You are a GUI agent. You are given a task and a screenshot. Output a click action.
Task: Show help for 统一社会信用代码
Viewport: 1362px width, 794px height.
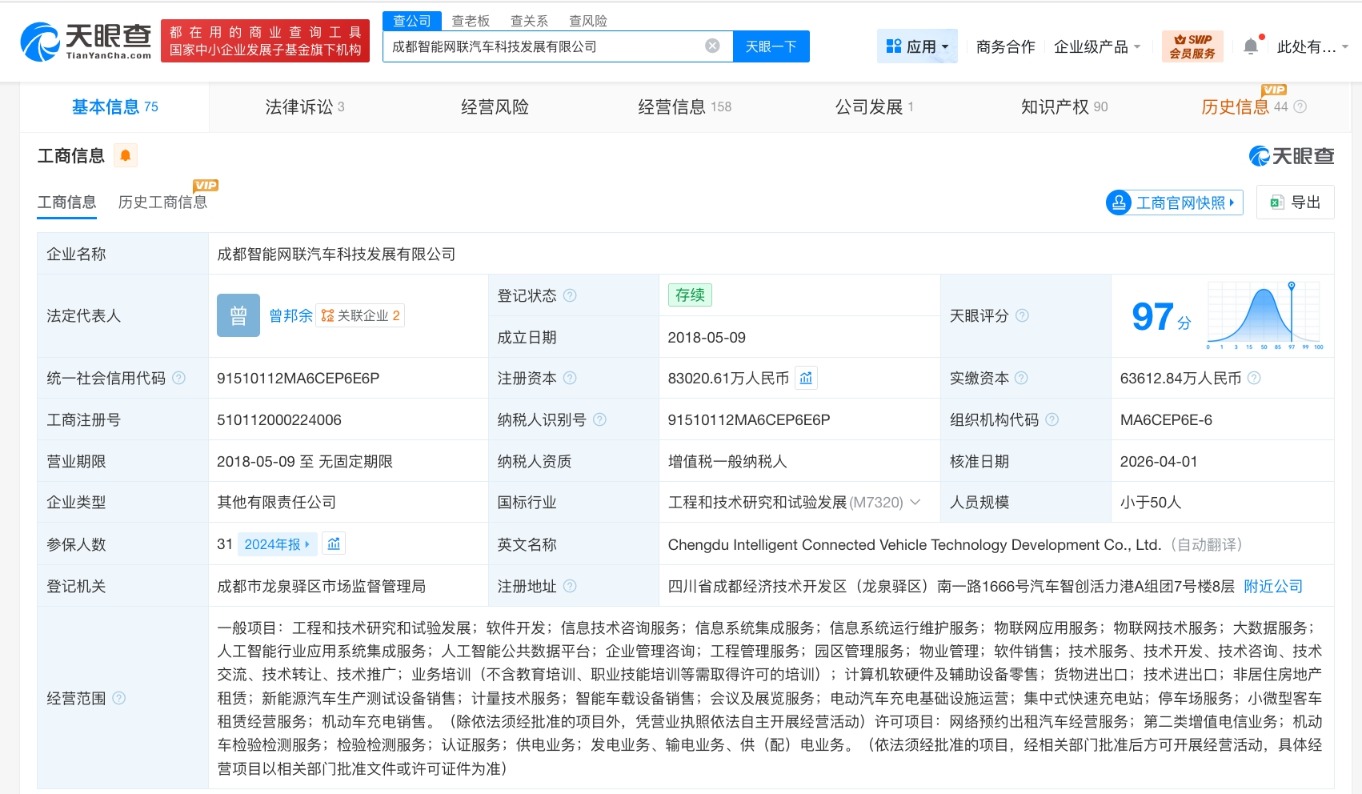point(179,378)
